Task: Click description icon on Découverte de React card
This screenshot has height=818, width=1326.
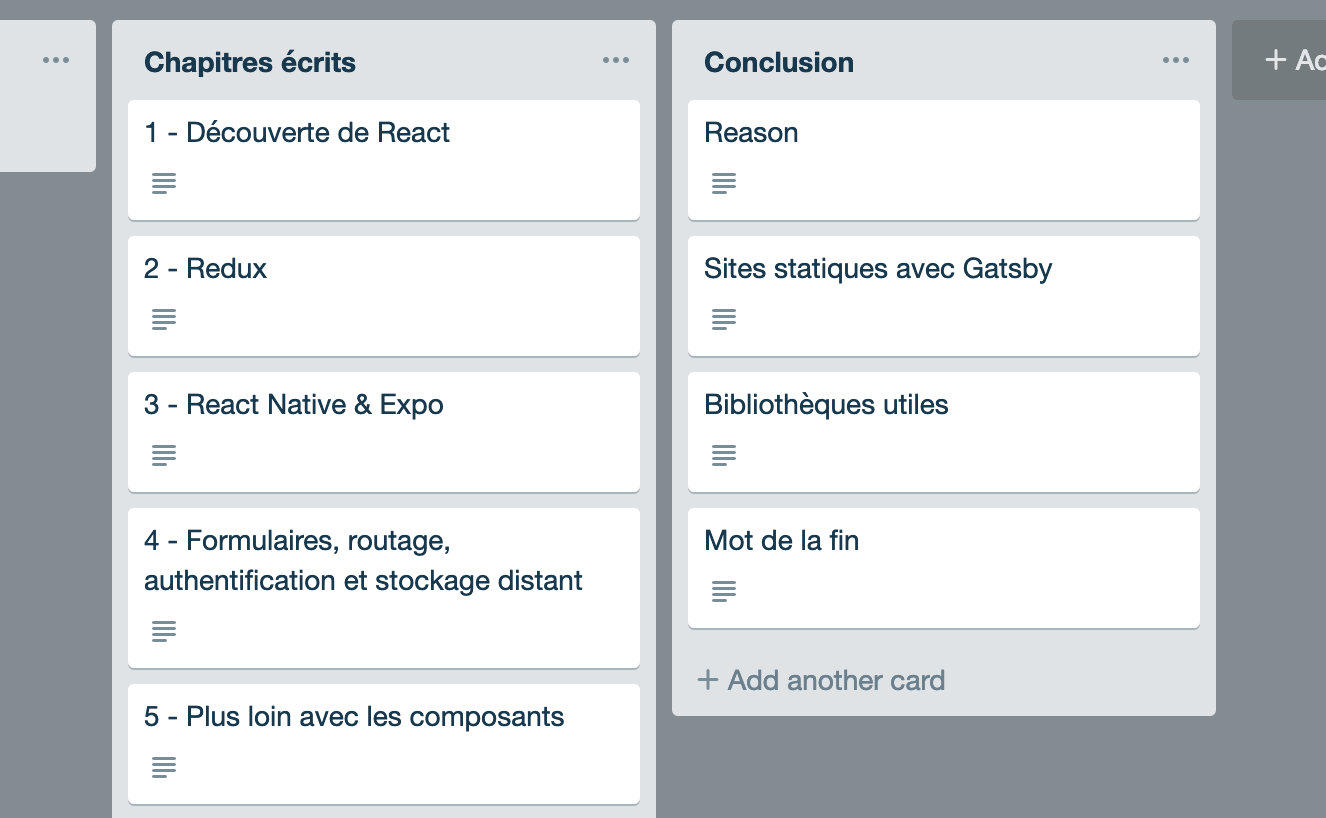Action: (164, 183)
